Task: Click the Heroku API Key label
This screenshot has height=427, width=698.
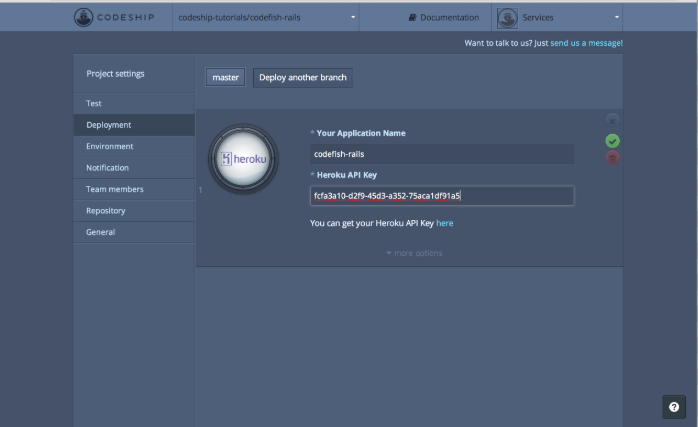Action: (x=346, y=175)
